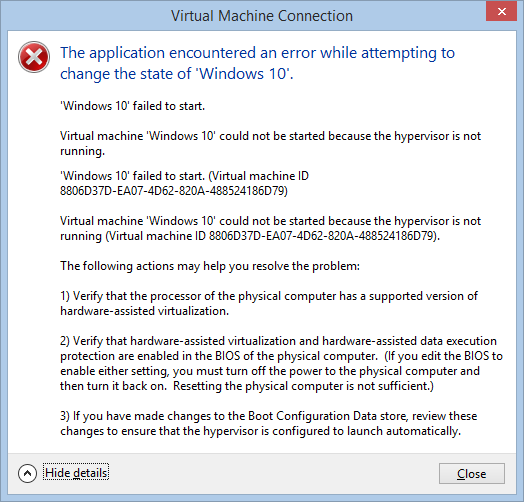Click the Virtual Machine Connection title bar
Image resolution: width=524 pixels, height=502 pixels.
(262, 16)
